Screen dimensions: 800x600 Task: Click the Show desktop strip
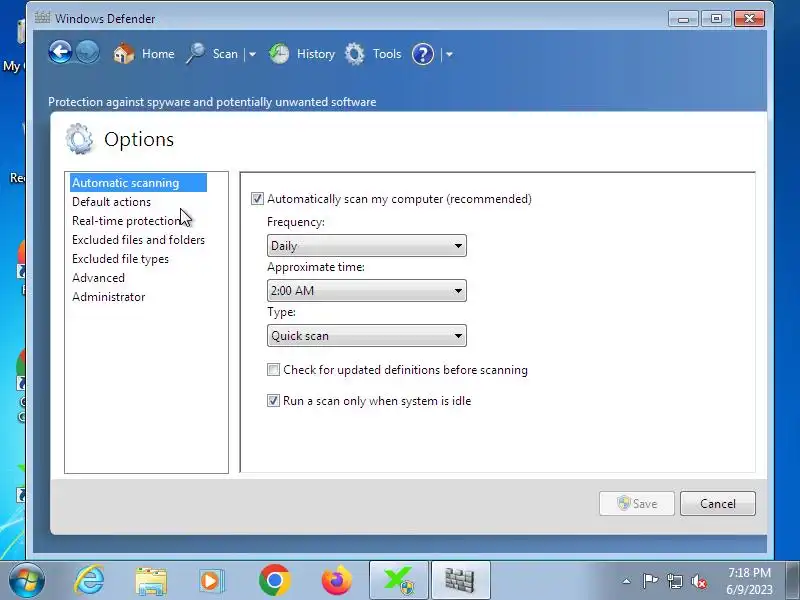(793, 581)
